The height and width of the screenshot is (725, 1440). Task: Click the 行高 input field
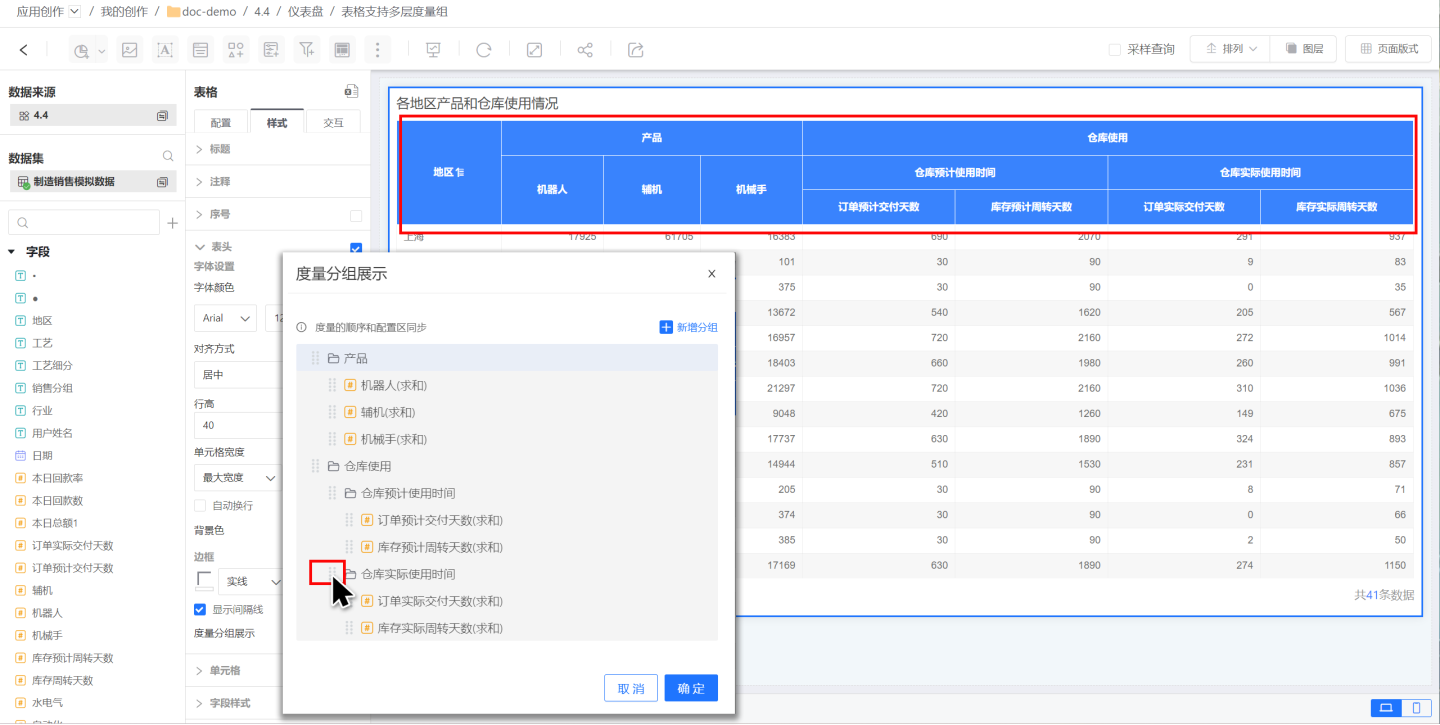tap(236, 426)
